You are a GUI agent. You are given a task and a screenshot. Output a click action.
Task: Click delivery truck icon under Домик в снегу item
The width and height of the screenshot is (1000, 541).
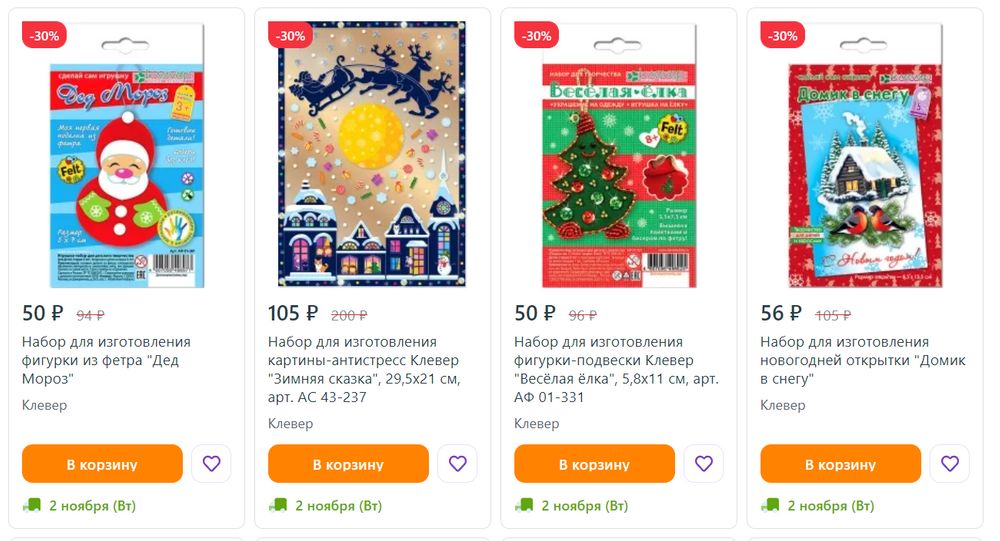(770, 505)
